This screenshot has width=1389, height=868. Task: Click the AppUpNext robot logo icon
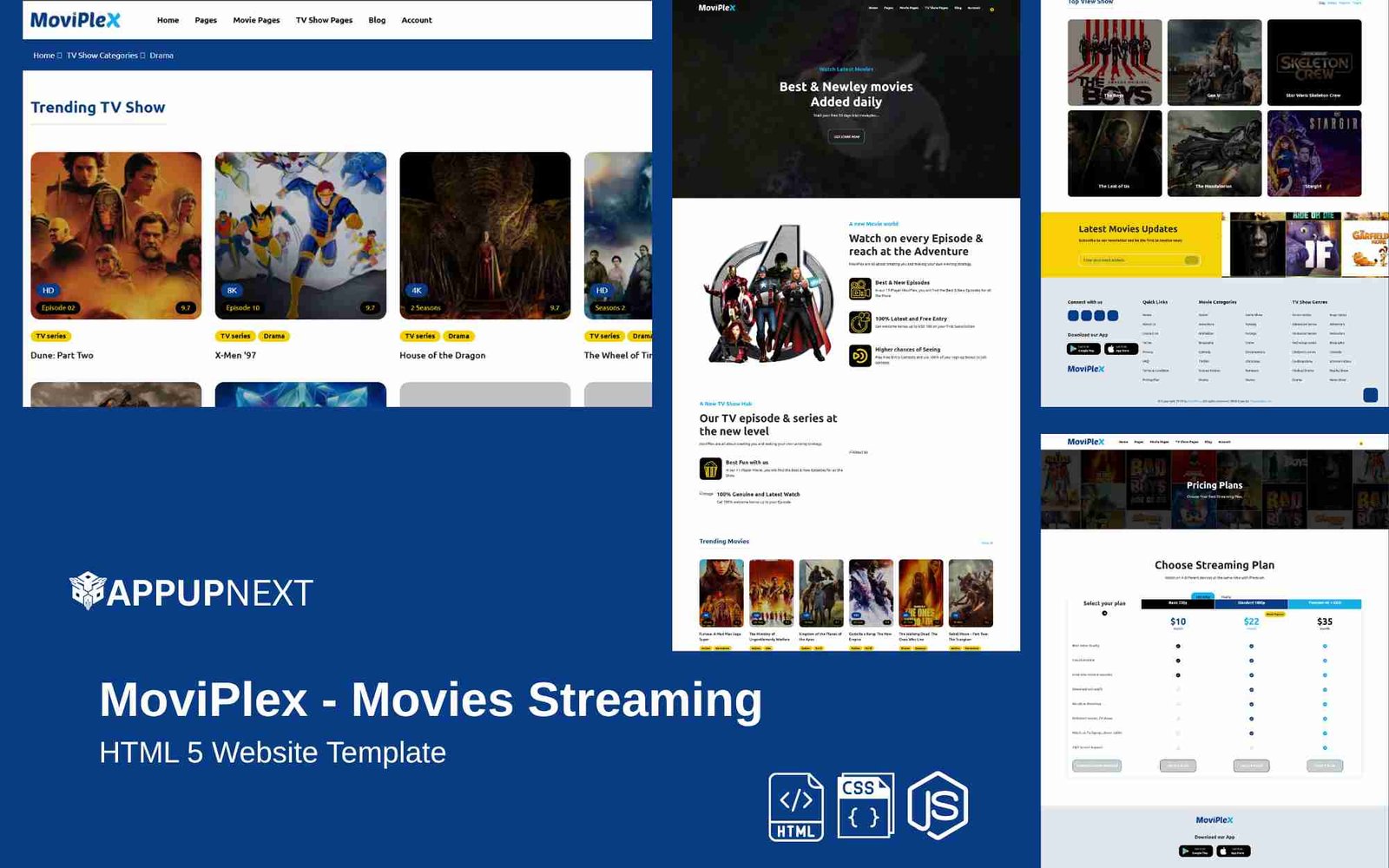point(87,590)
